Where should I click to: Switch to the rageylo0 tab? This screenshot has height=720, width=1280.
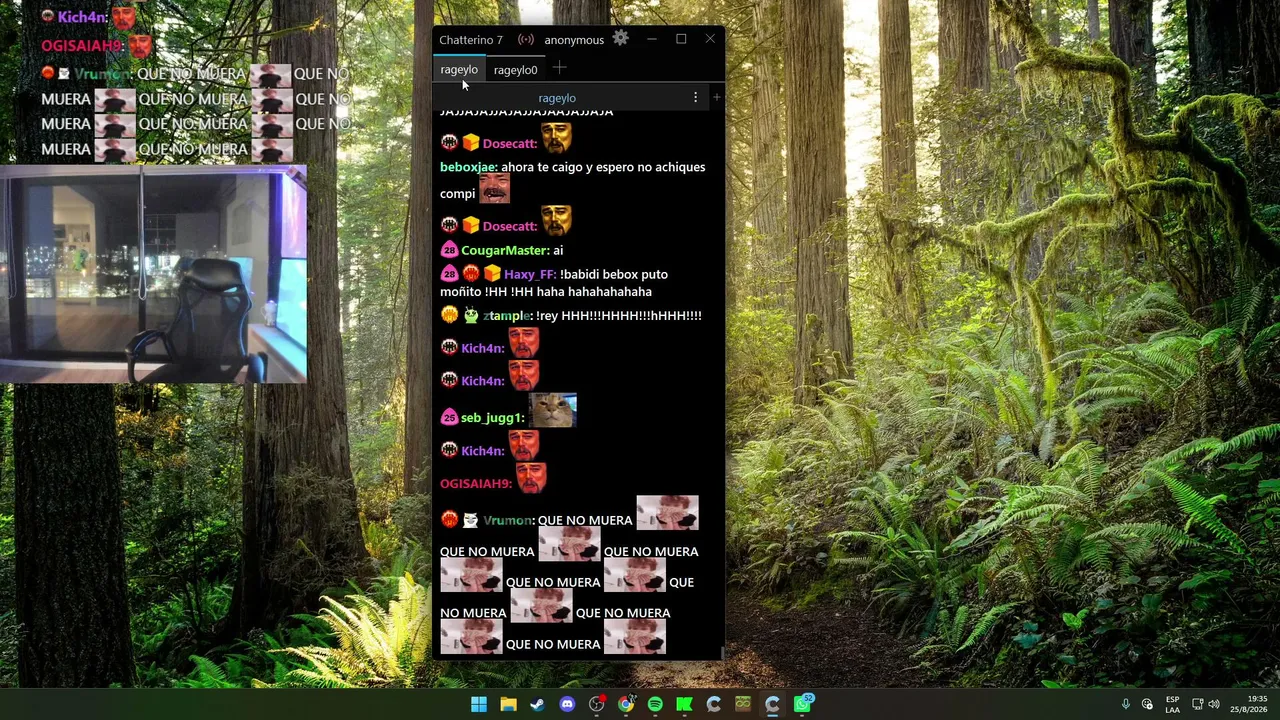pyautogui.click(x=515, y=69)
